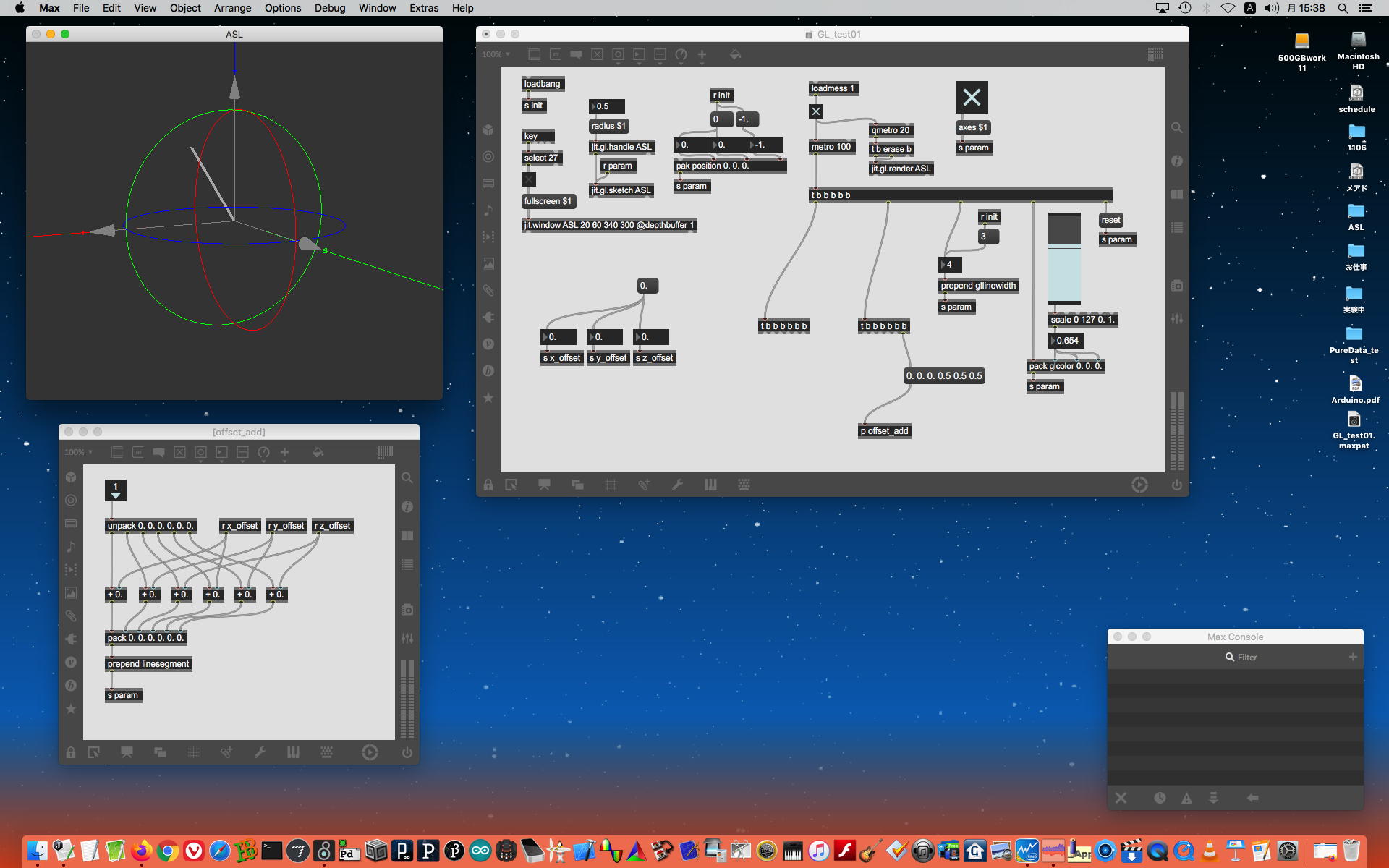This screenshot has height=868, width=1389.
Task: Clear Max Console with X icon
Action: (1121, 798)
